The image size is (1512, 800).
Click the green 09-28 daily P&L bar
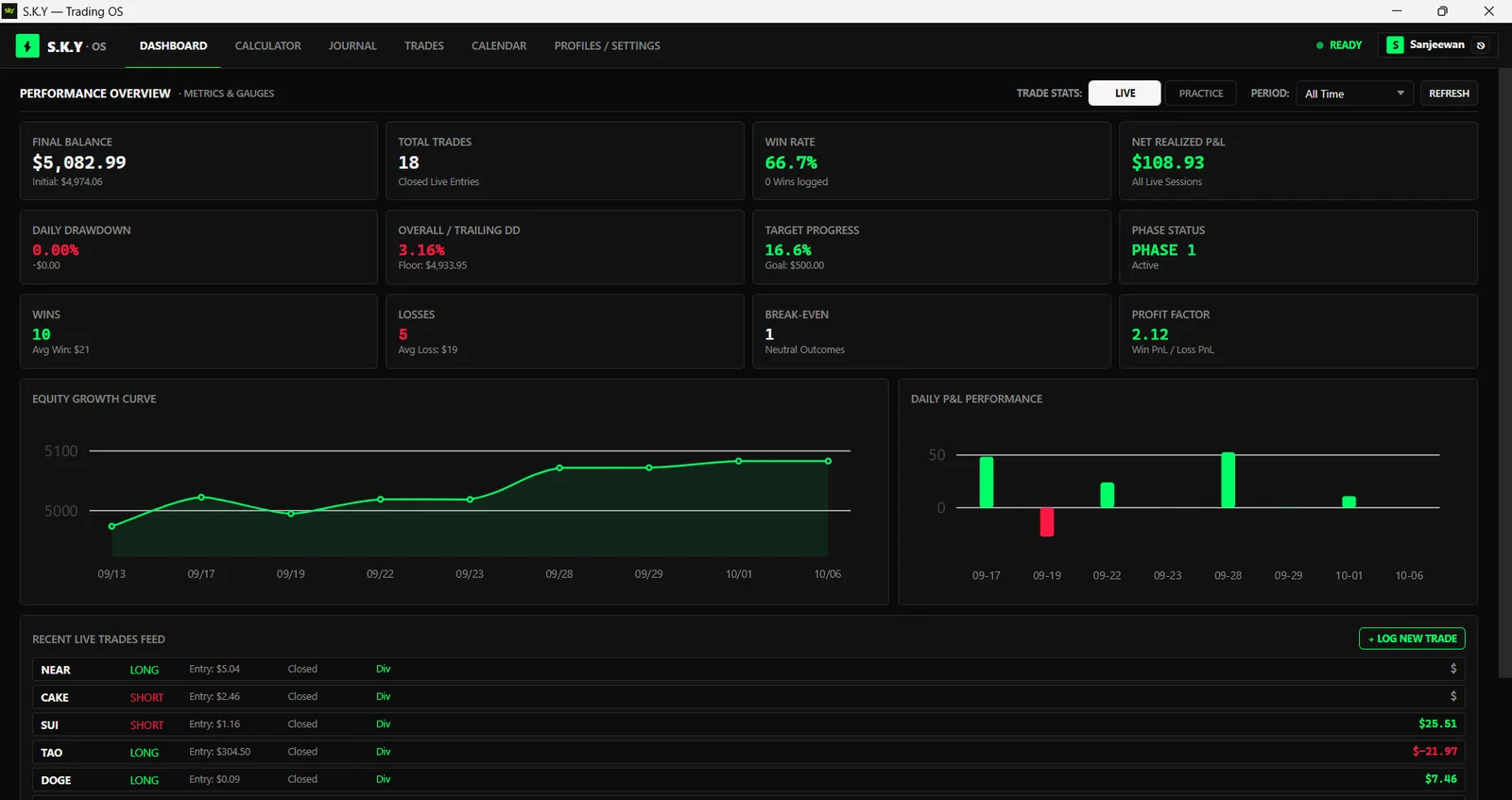click(x=1228, y=480)
